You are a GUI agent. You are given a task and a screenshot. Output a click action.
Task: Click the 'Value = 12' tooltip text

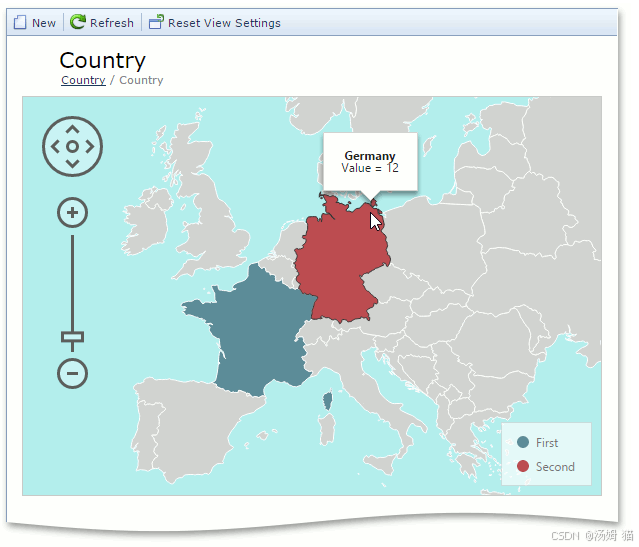coord(370,168)
